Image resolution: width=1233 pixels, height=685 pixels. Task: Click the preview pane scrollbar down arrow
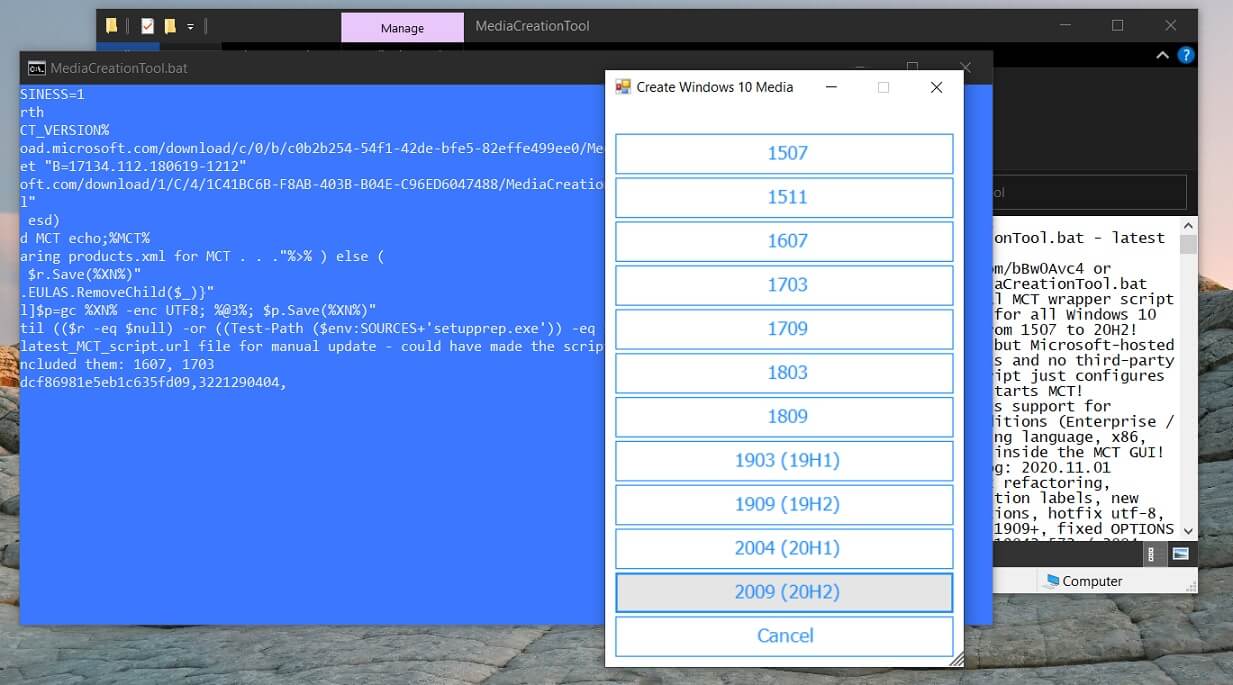1188,530
